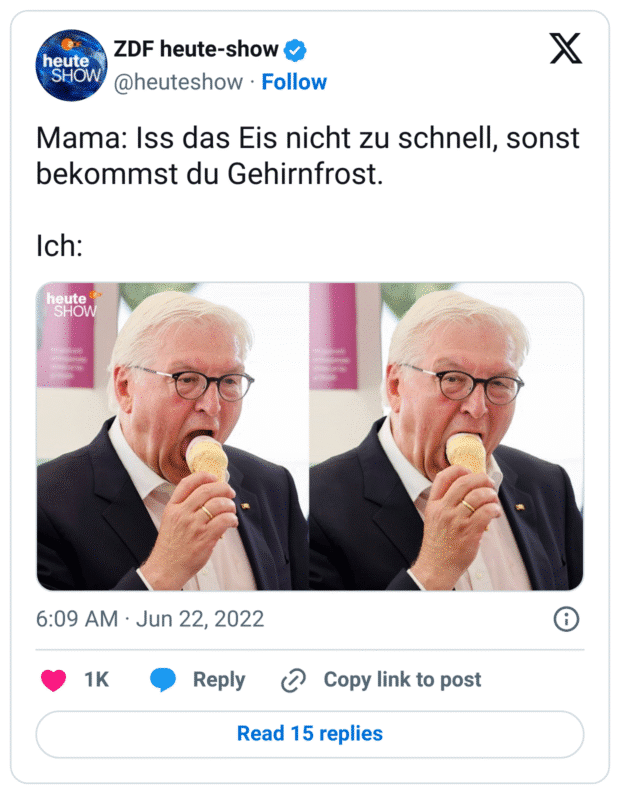The width and height of the screenshot is (620, 794).
Task: Click the chain link icon
Action: pyautogui.click(x=294, y=680)
